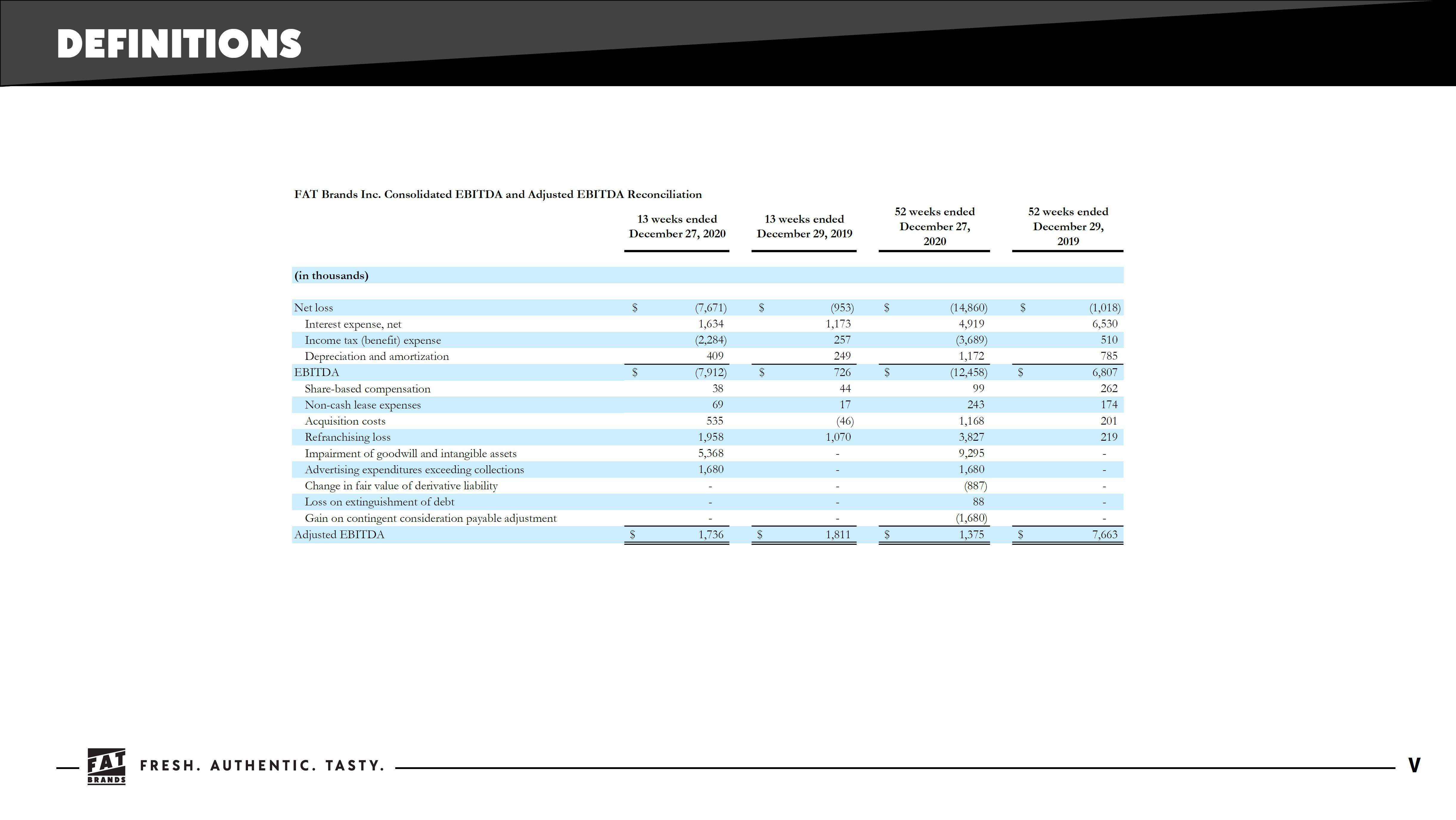Click 'Impairment of goodwill and intangible assets' label
1456x820 pixels.
(410, 454)
